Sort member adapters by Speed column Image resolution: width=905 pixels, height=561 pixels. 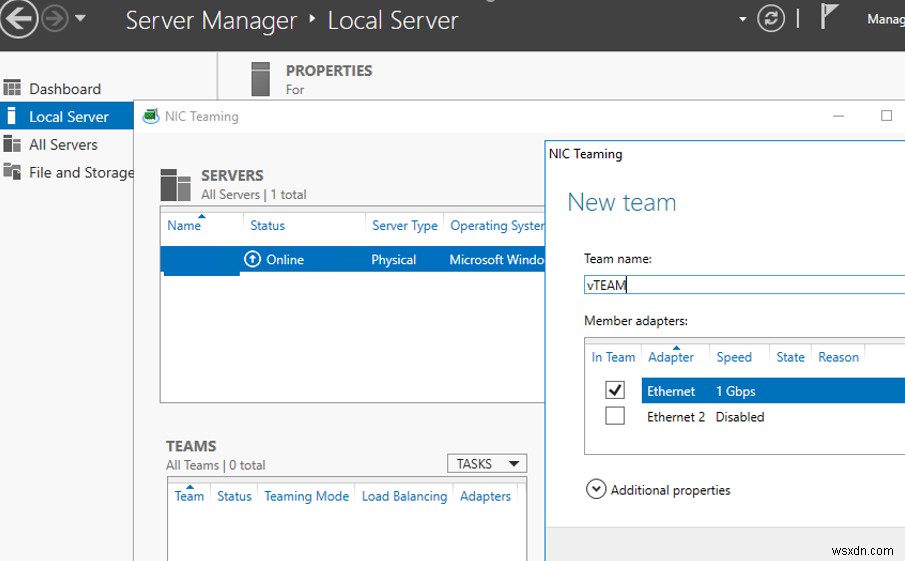pyautogui.click(x=734, y=357)
